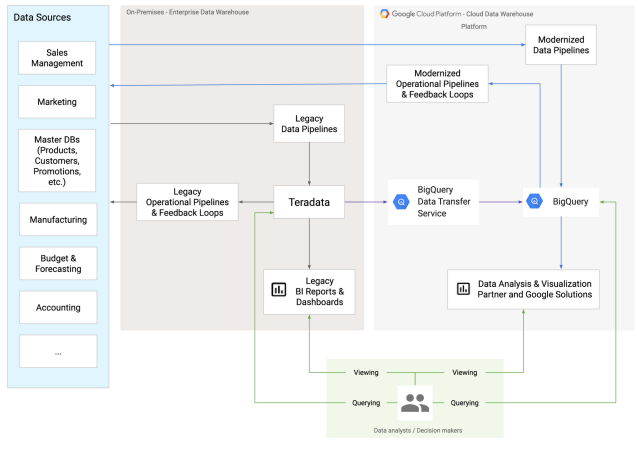Click the Legacy BI Reports chart icon
640x454 pixels.
coord(279,289)
